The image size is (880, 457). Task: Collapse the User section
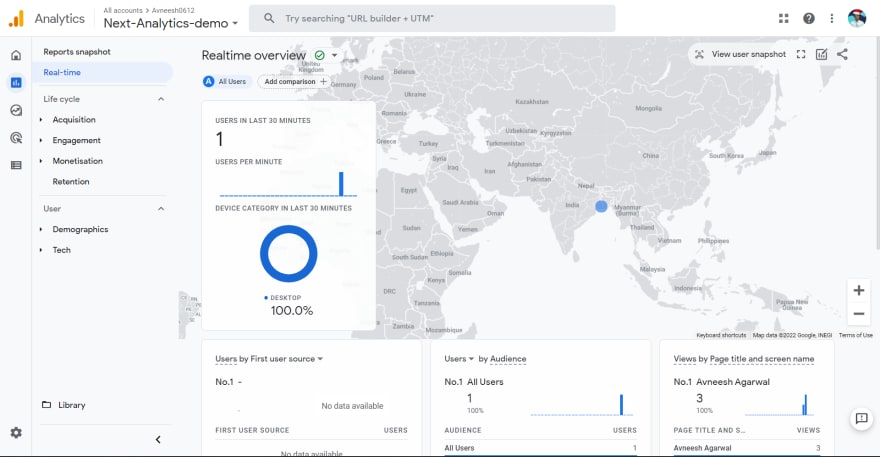[x=161, y=209]
